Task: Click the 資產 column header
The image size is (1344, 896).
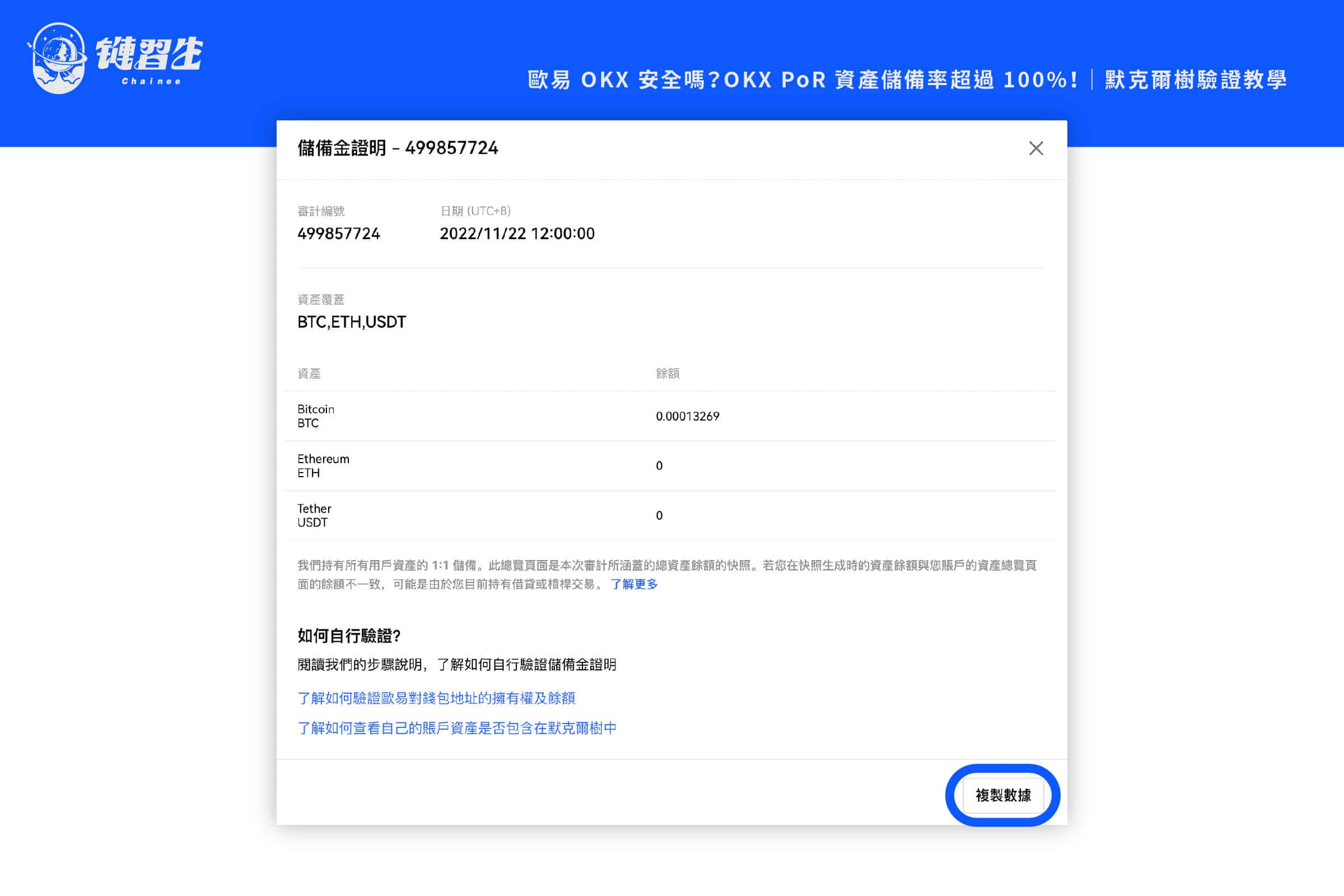Action: 309,374
